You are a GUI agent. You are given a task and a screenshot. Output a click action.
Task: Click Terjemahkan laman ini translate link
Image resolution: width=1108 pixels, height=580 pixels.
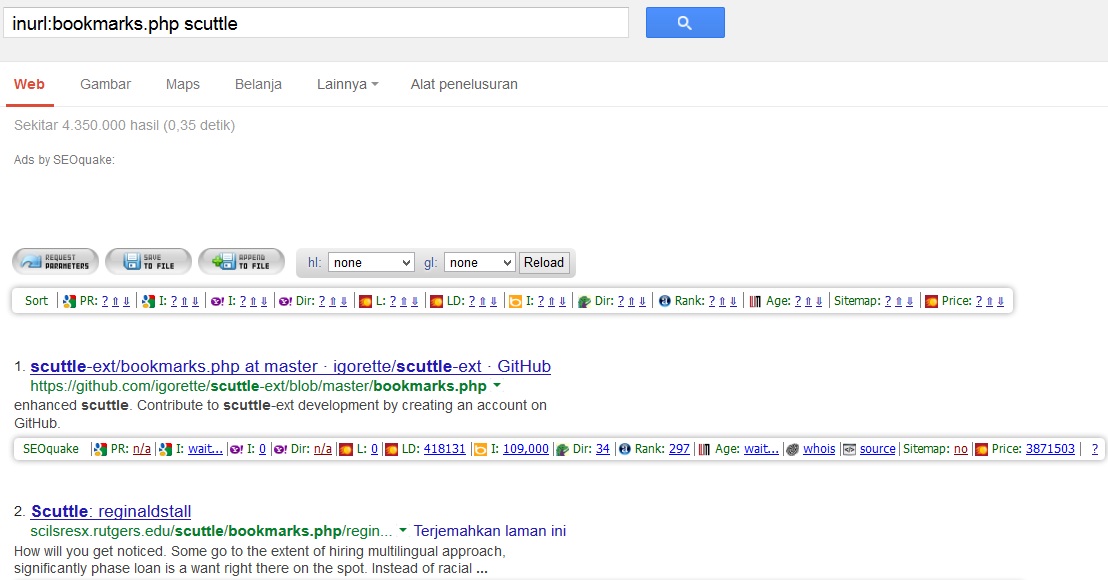(x=490, y=531)
